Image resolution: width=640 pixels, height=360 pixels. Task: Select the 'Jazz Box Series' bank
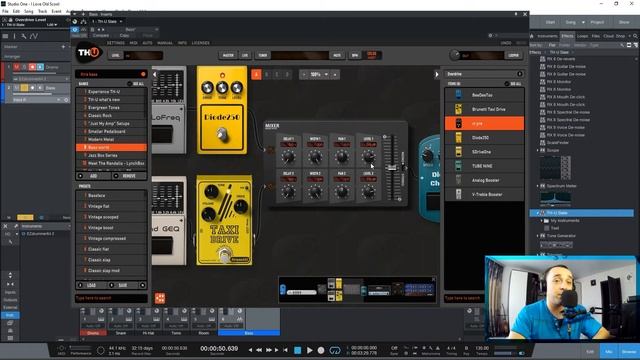click(x=111, y=155)
